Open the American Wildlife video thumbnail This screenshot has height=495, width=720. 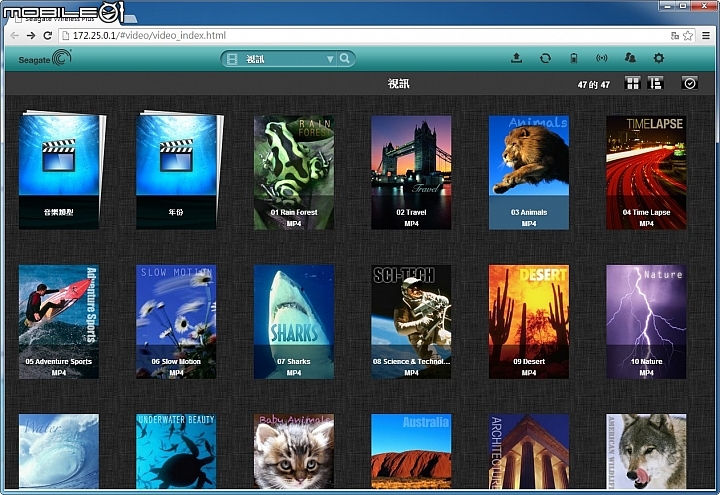(x=646, y=451)
